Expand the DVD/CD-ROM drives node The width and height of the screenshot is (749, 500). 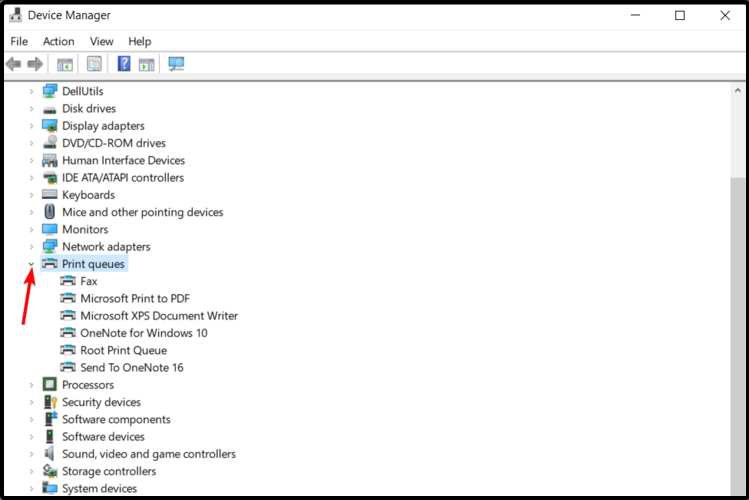(x=32, y=143)
